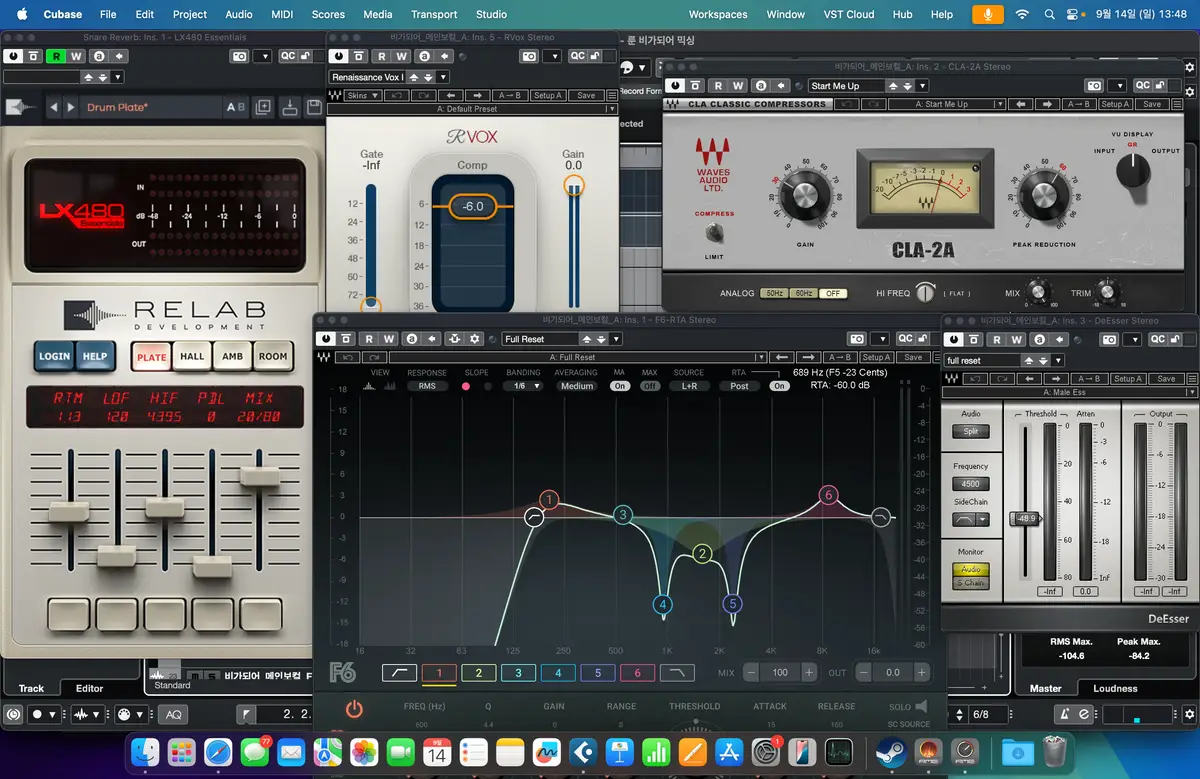Click the F6 band power button
This screenshot has width=1200, height=779.
(x=354, y=709)
